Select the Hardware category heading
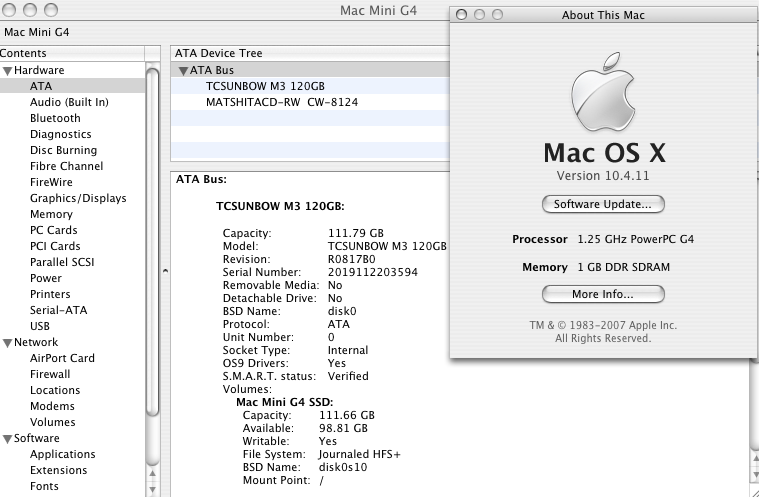The width and height of the screenshot is (759, 497). (x=39, y=70)
